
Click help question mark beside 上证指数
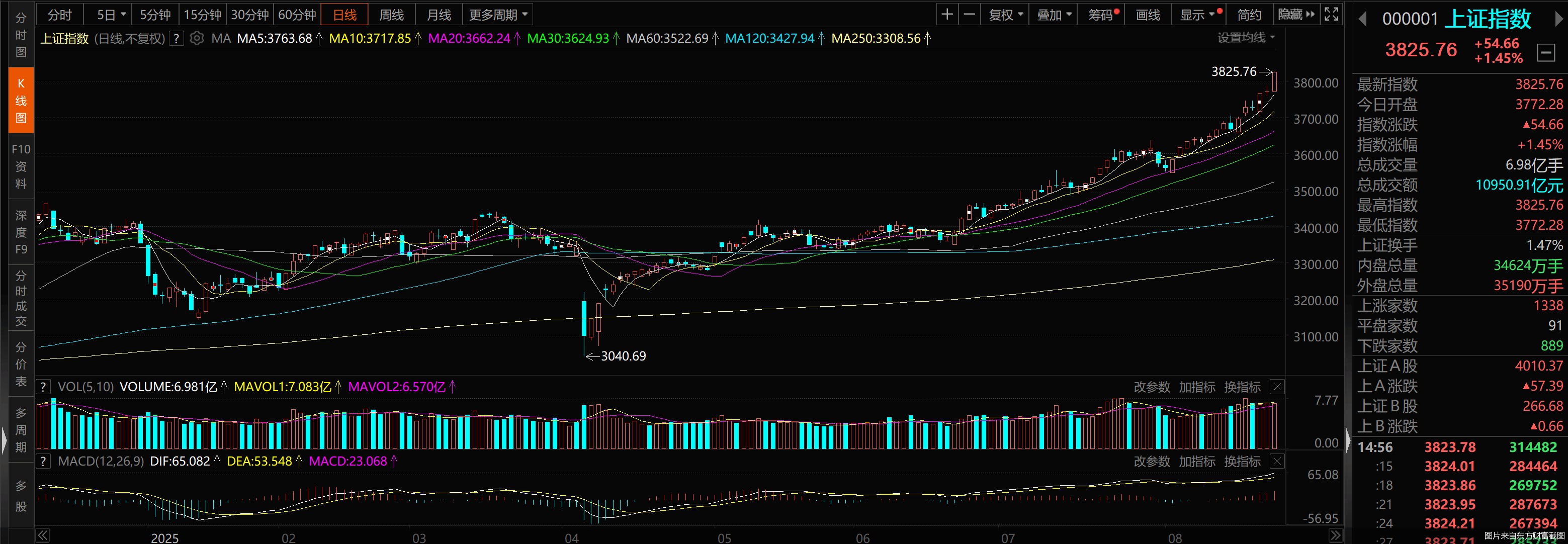coord(176,38)
